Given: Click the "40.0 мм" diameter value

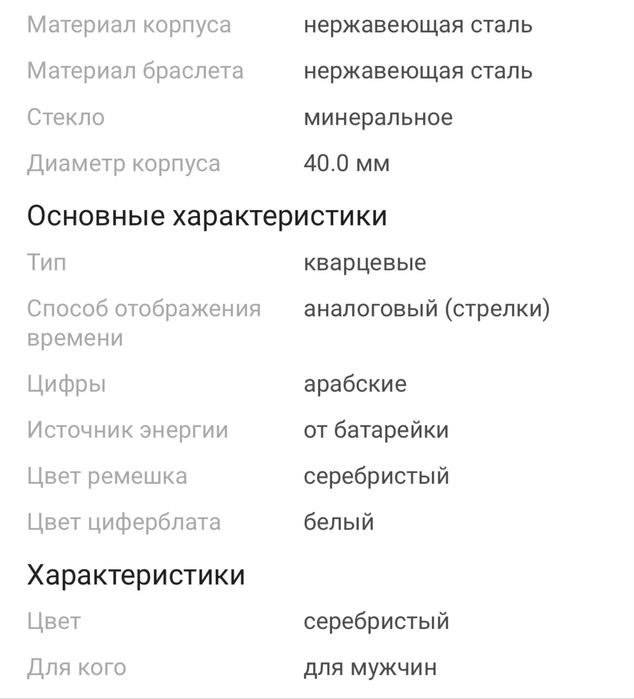Looking at the screenshot, I should click(347, 163).
